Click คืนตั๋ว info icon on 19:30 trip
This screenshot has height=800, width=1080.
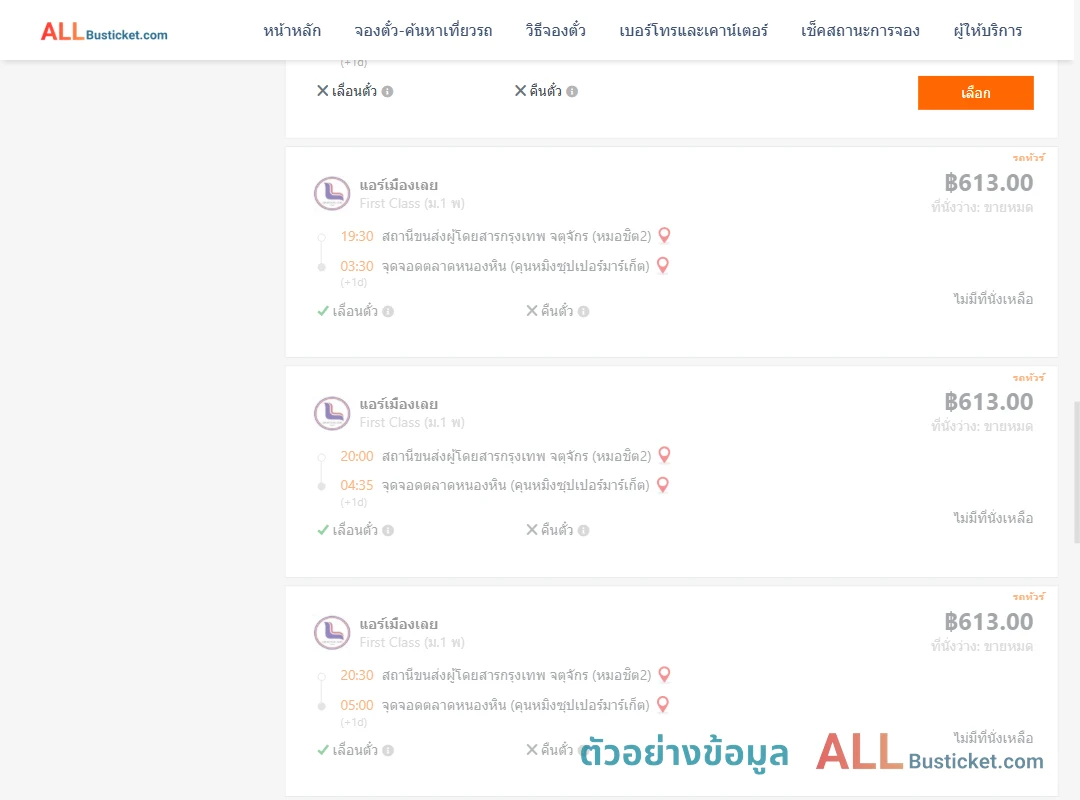[583, 311]
